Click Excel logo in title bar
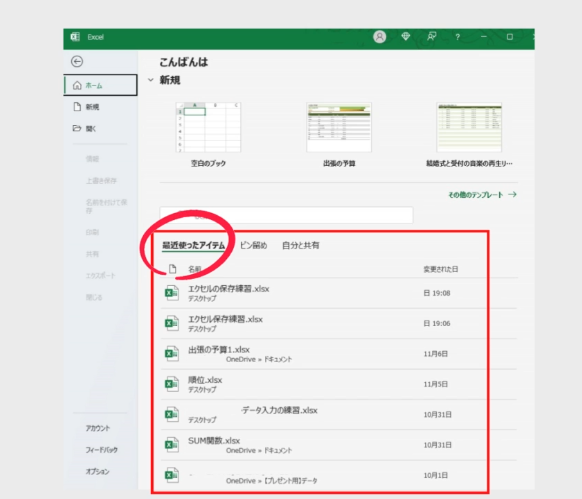This screenshot has height=499, width=582. pos(75,37)
